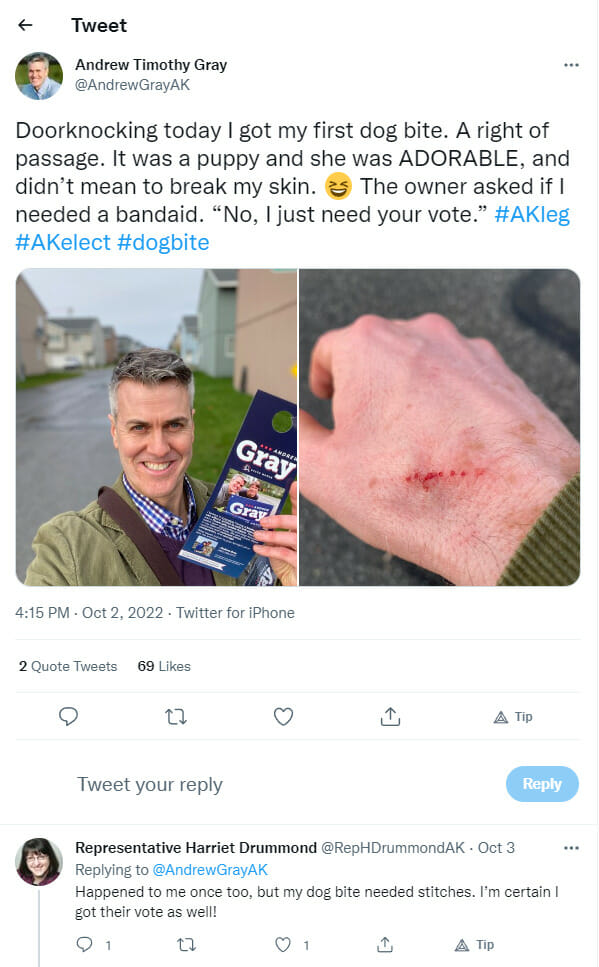Open the #dogbite hashtag
The height and width of the screenshot is (967, 599).
click(x=163, y=242)
